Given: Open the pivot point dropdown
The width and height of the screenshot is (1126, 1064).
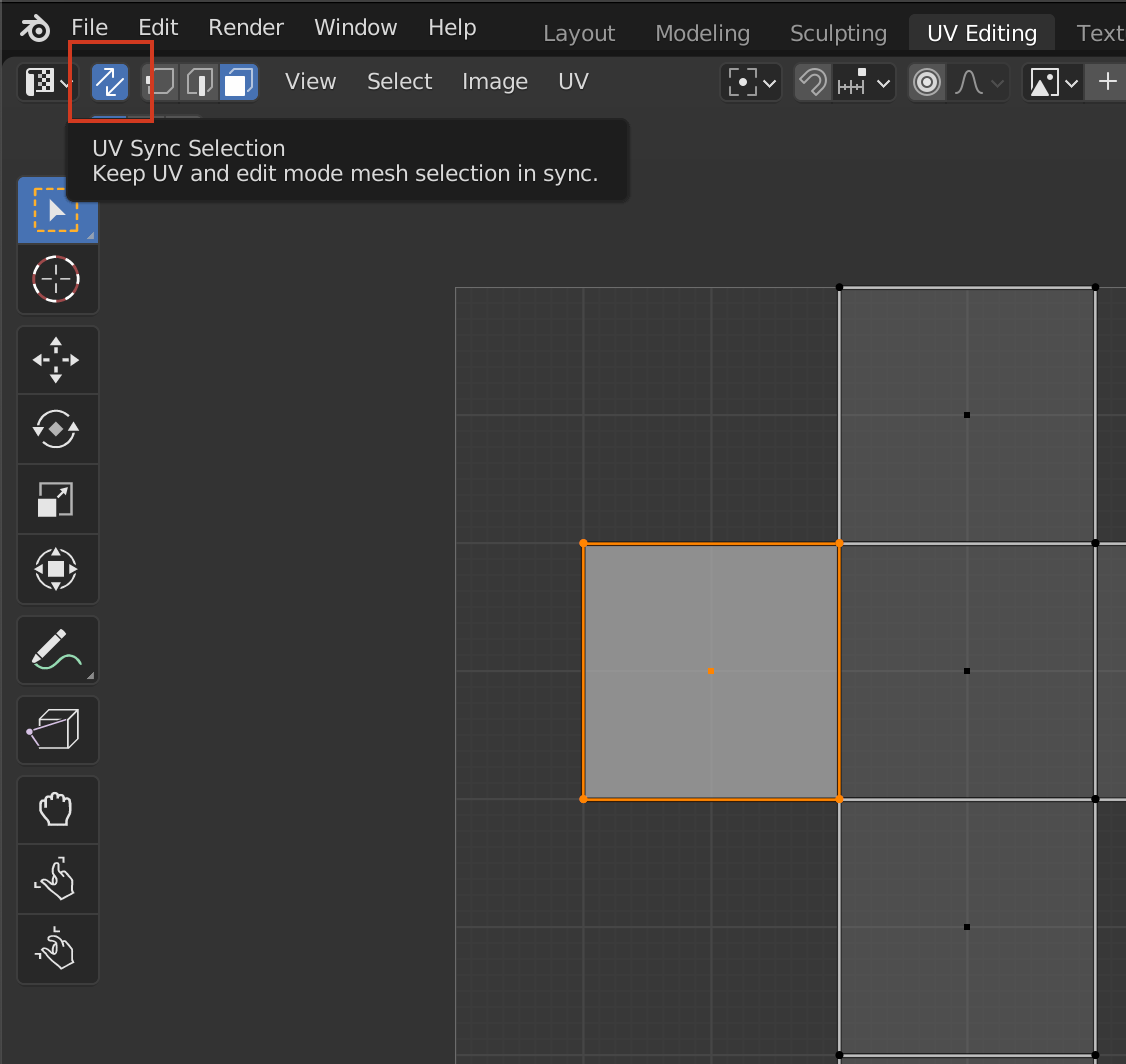Looking at the screenshot, I should pyautogui.click(x=751, y=82).
